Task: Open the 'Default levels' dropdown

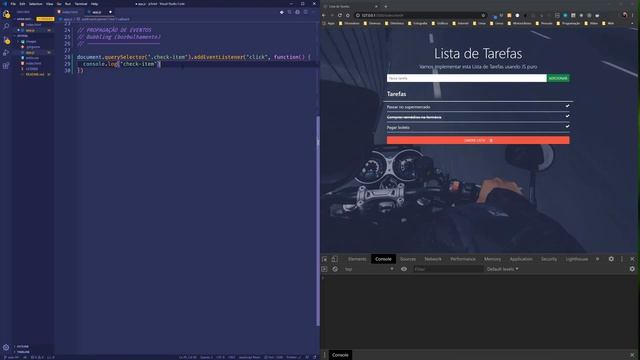Action: coord(502,269)
